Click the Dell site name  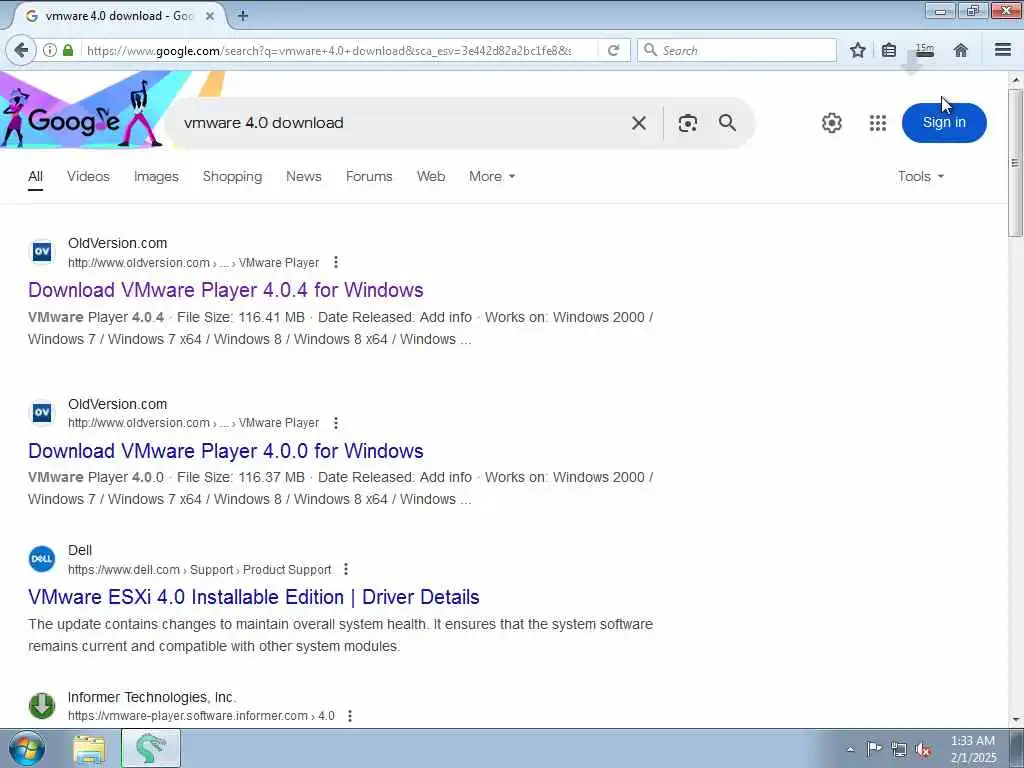[x=80, y=551]
